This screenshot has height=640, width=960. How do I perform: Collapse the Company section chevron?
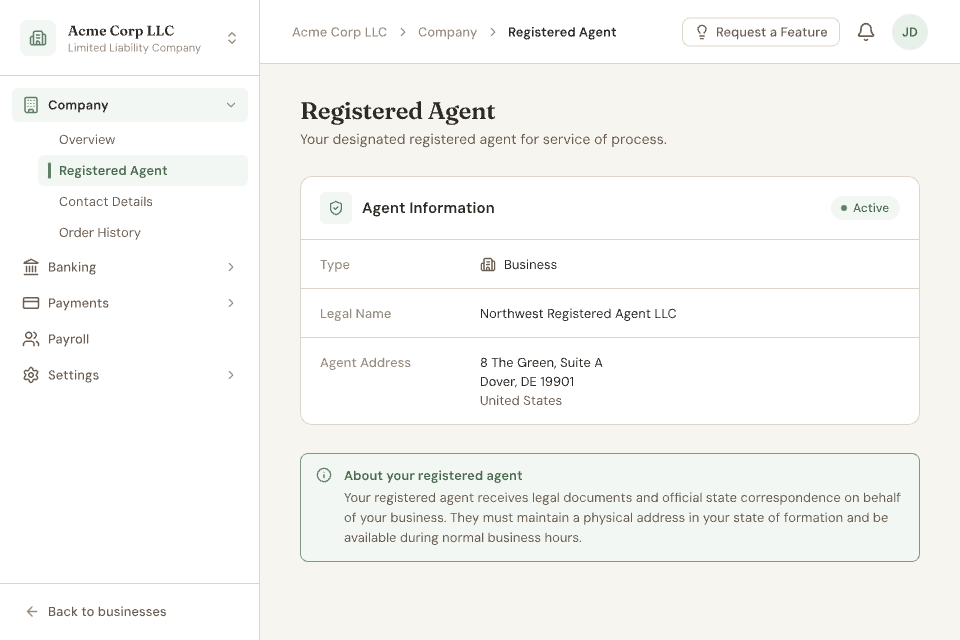pyautogui.click(x=231, y=105)
